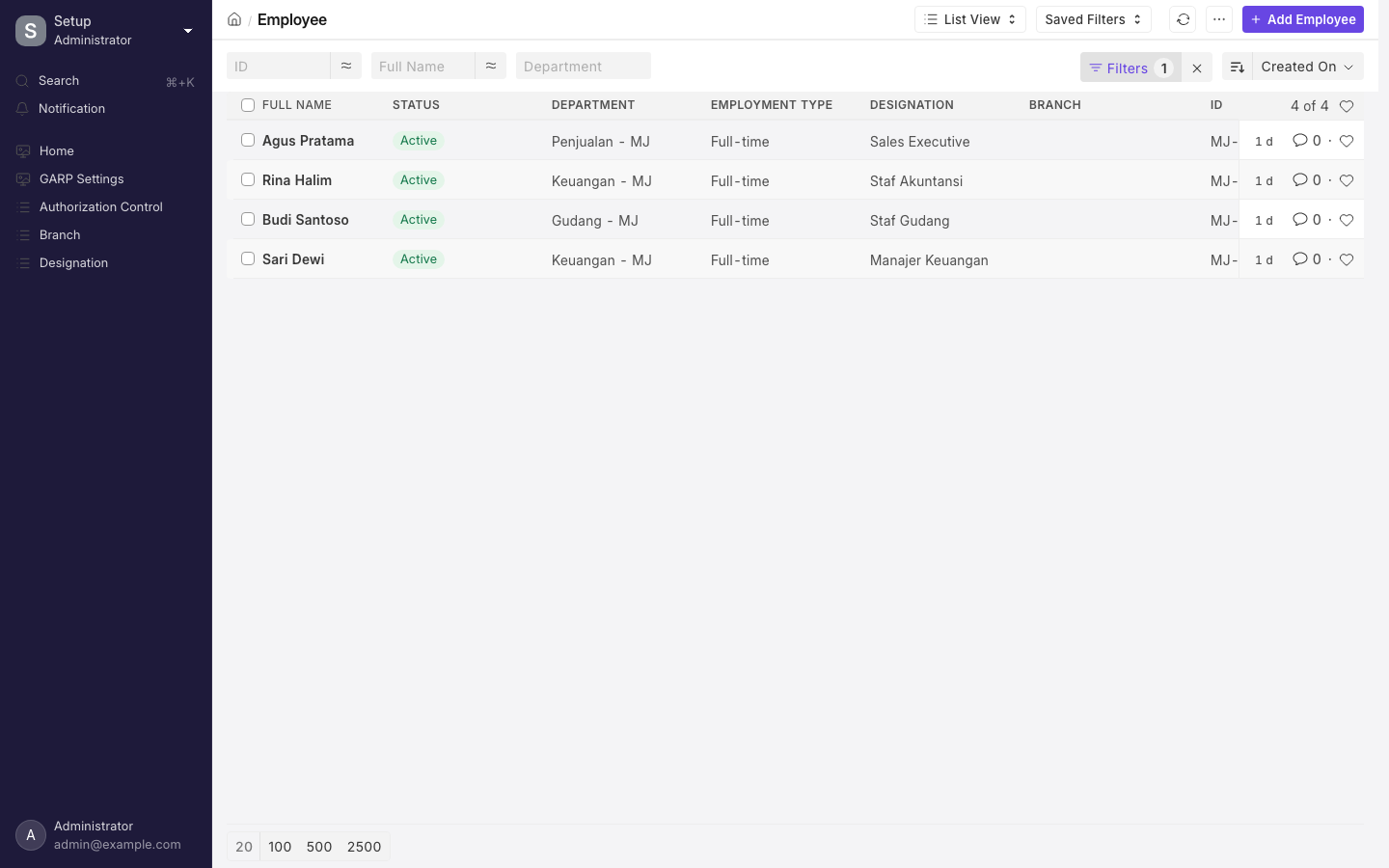Tick the Sari Dewi row checkbox
This screenshot has width=1389, height=868.
click(248, 258)
